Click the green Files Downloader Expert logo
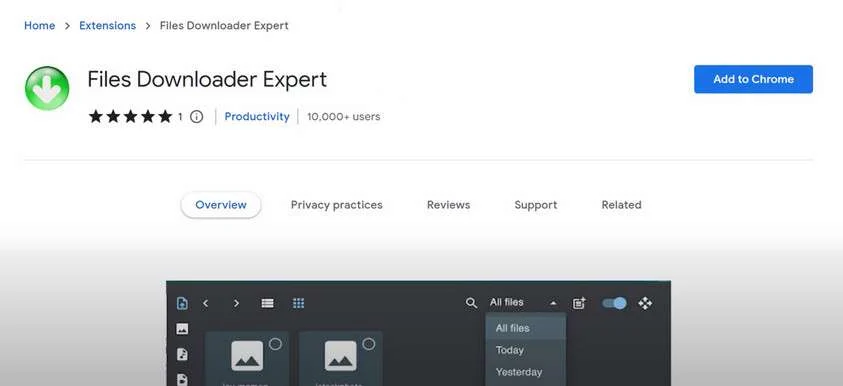 (x=47, y=88)
